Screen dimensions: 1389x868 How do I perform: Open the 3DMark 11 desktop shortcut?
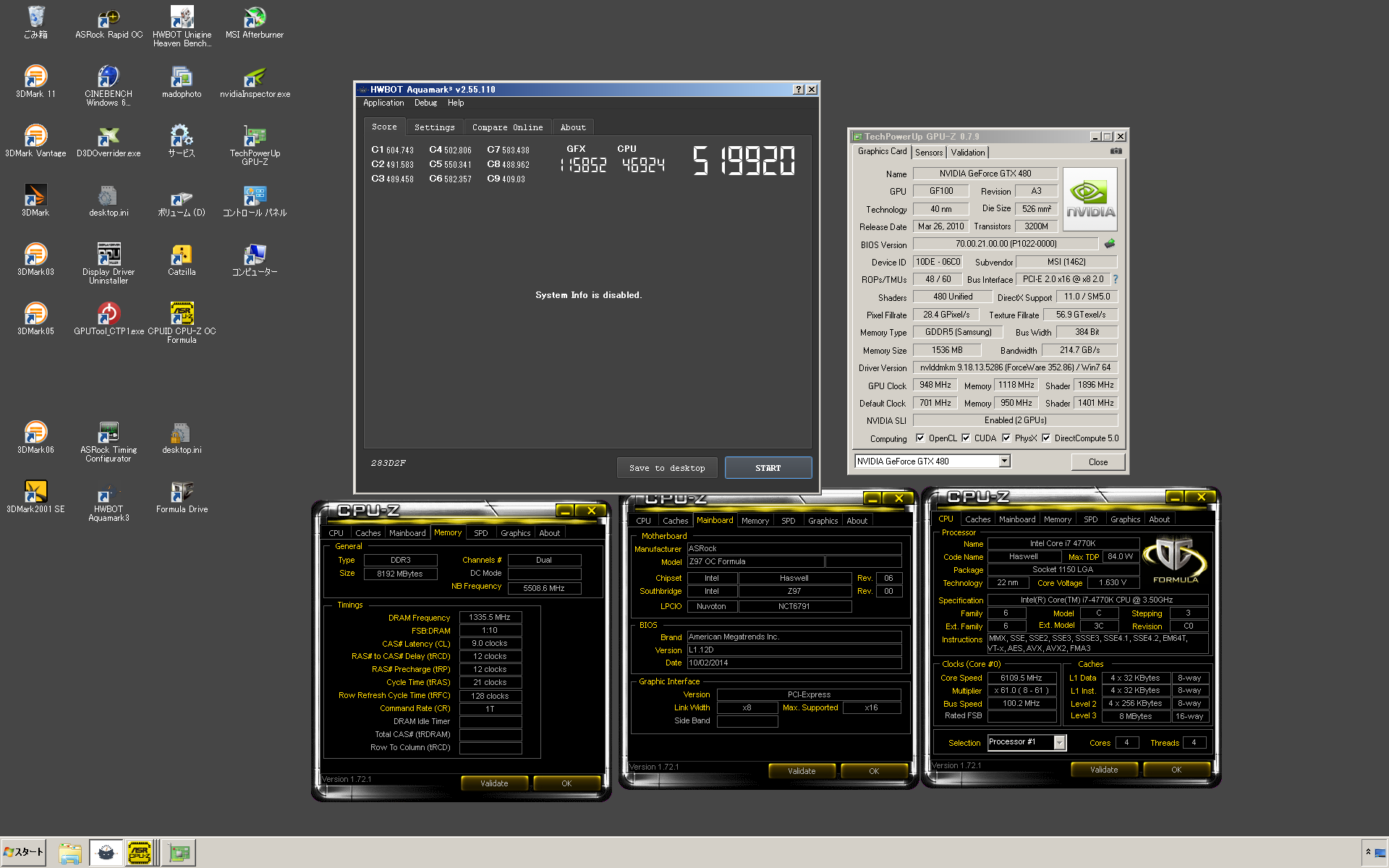point(35,81)
